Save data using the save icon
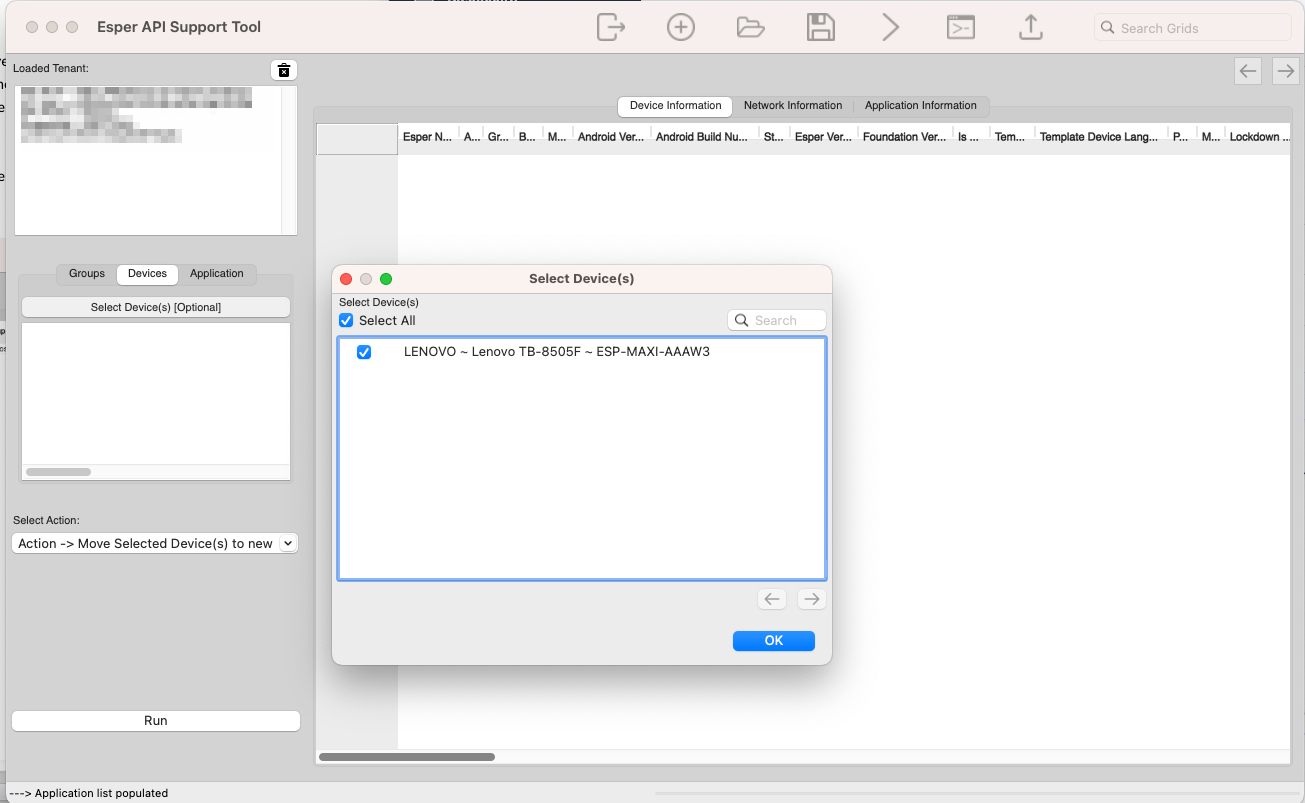Screen dimensions: 1305x803 pos(821,27)
